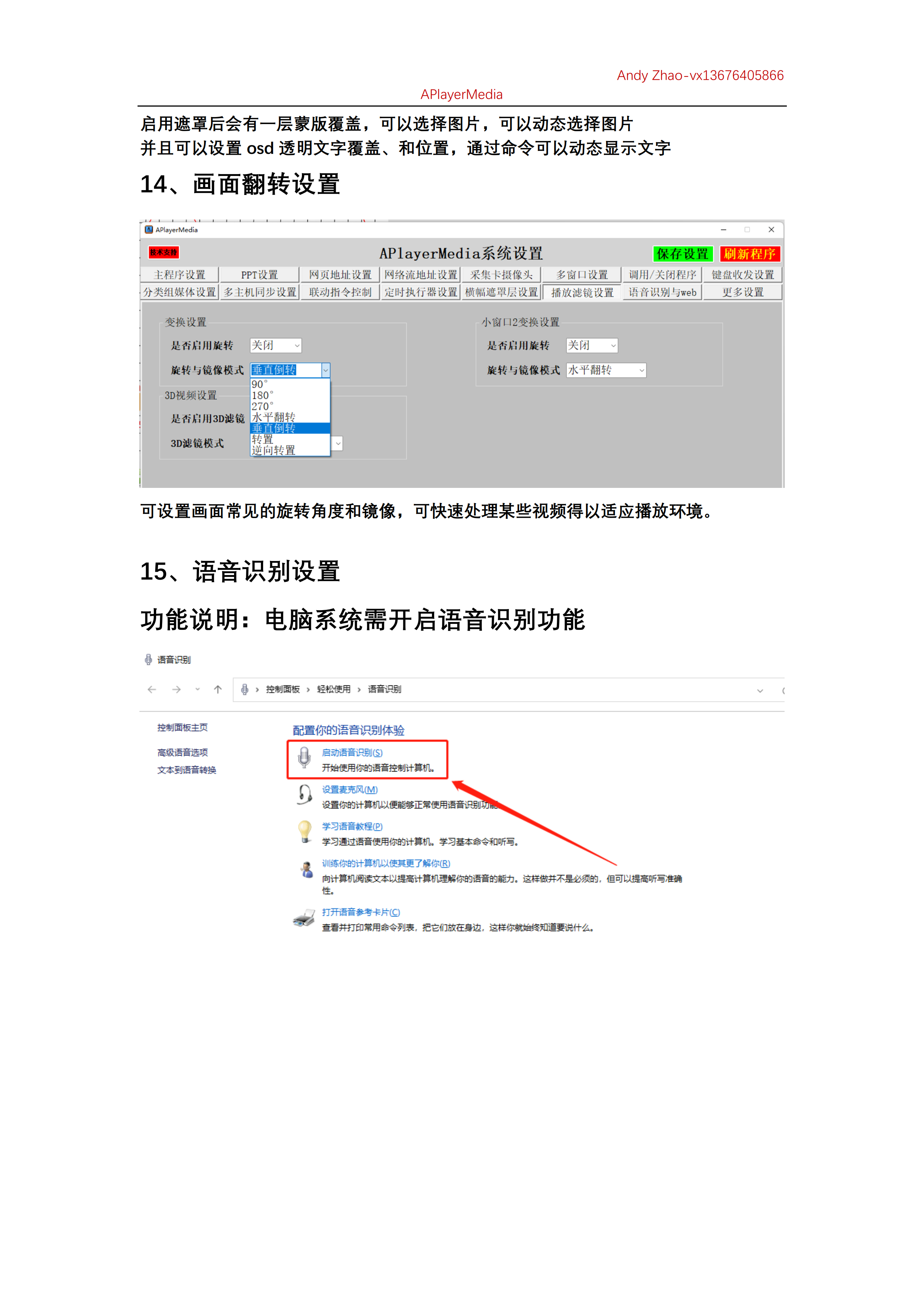Click the lightbulb icon beside 学习语音教程
The height and width of the screenshot is (1306, 924).
coord(305,831)
